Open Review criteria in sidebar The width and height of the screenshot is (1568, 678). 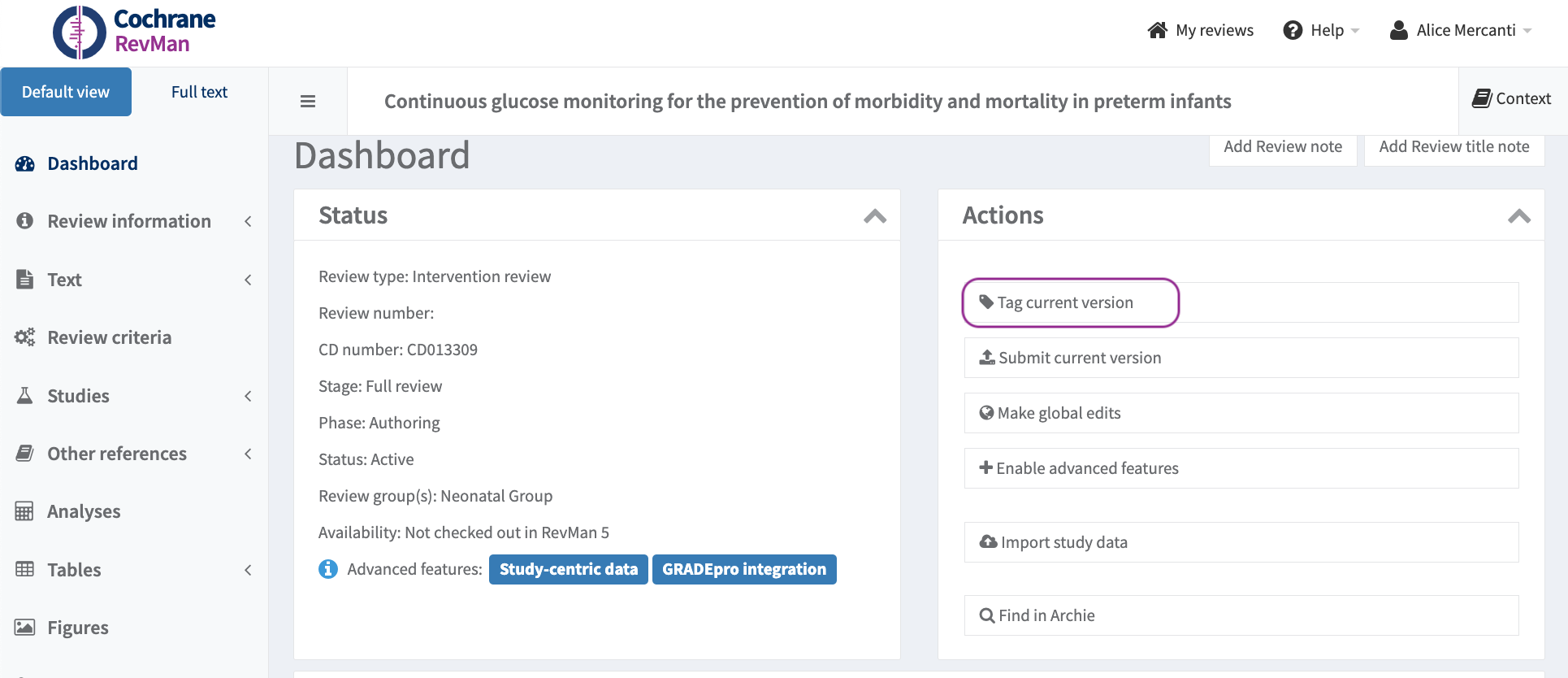point(109,337)
